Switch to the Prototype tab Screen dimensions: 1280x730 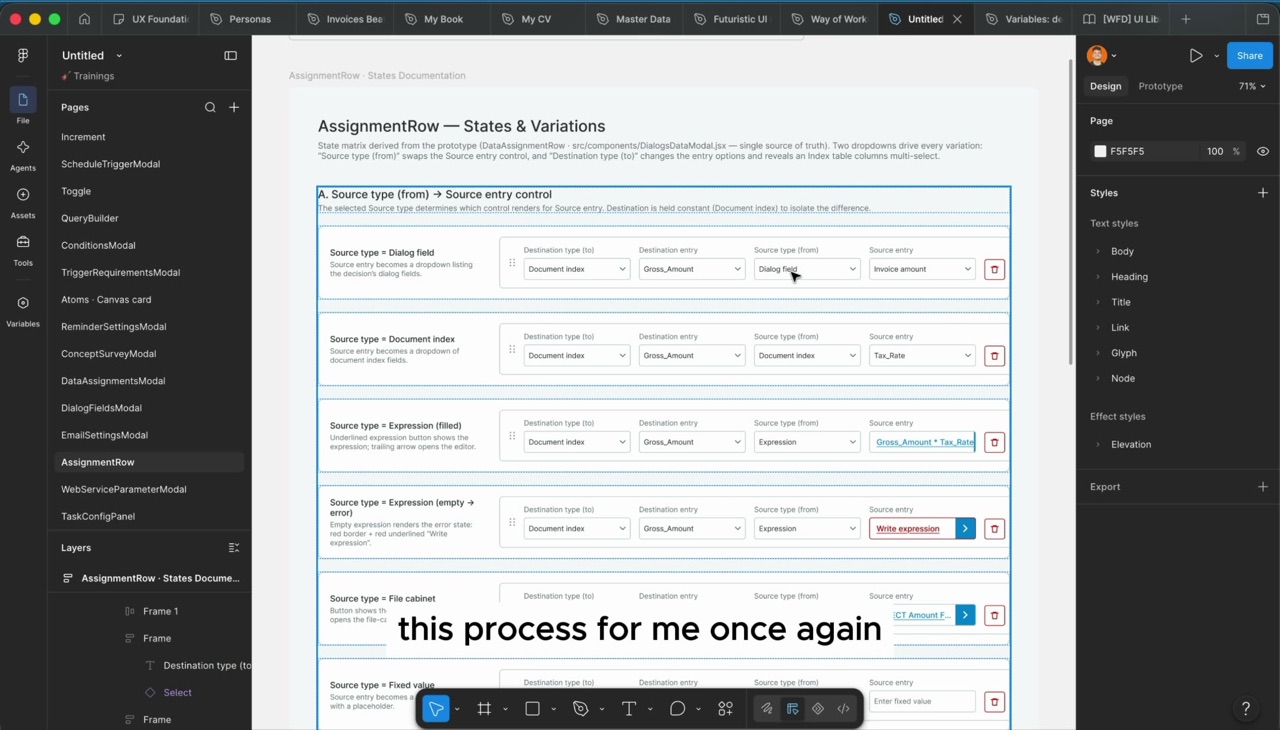[x=1160, y=86]
